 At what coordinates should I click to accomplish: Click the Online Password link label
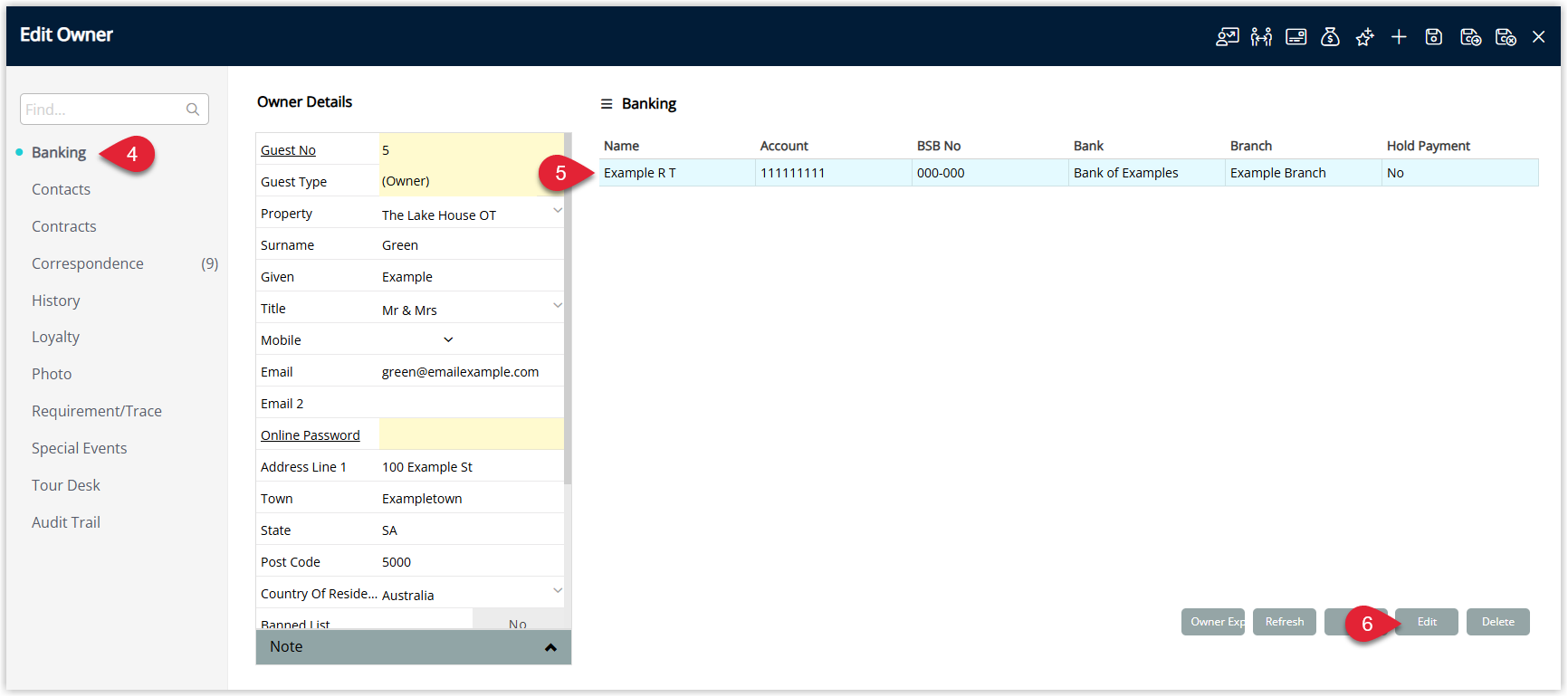click(311, 435)
